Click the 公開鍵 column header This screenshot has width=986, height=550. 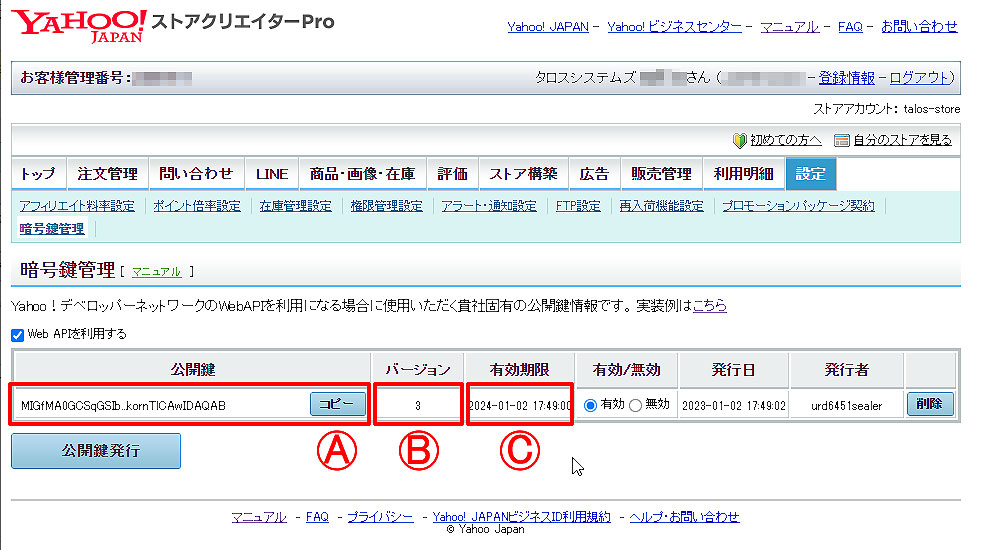[x=192, y=370]
